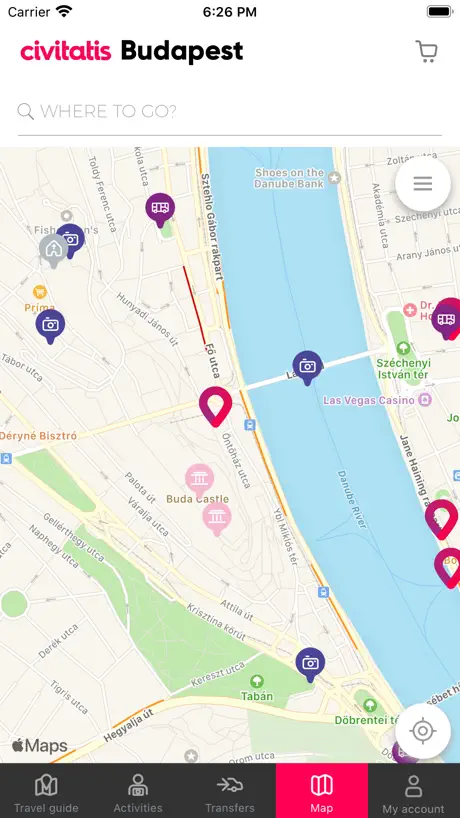Image resolution: width=460 pixels, height=818 pixels.
Task: Center map with the location target button
Action: pos(422,731)
